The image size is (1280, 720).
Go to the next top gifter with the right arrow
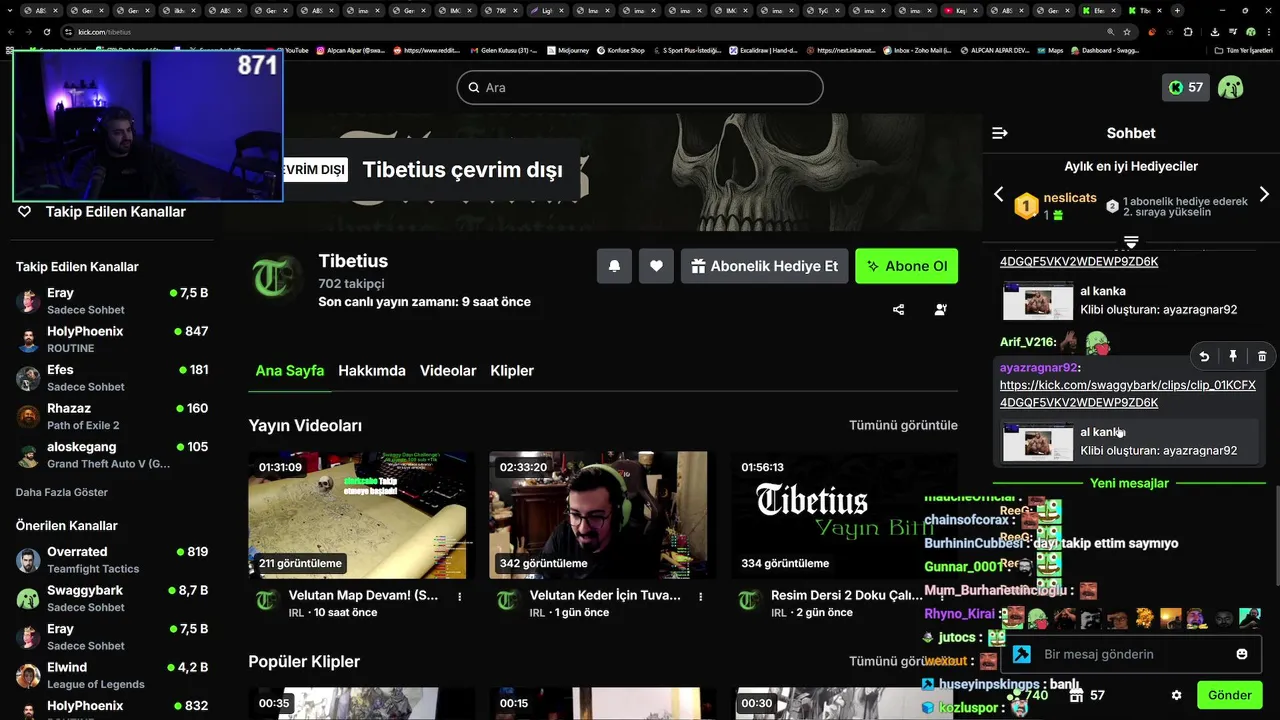point(1264,194)
